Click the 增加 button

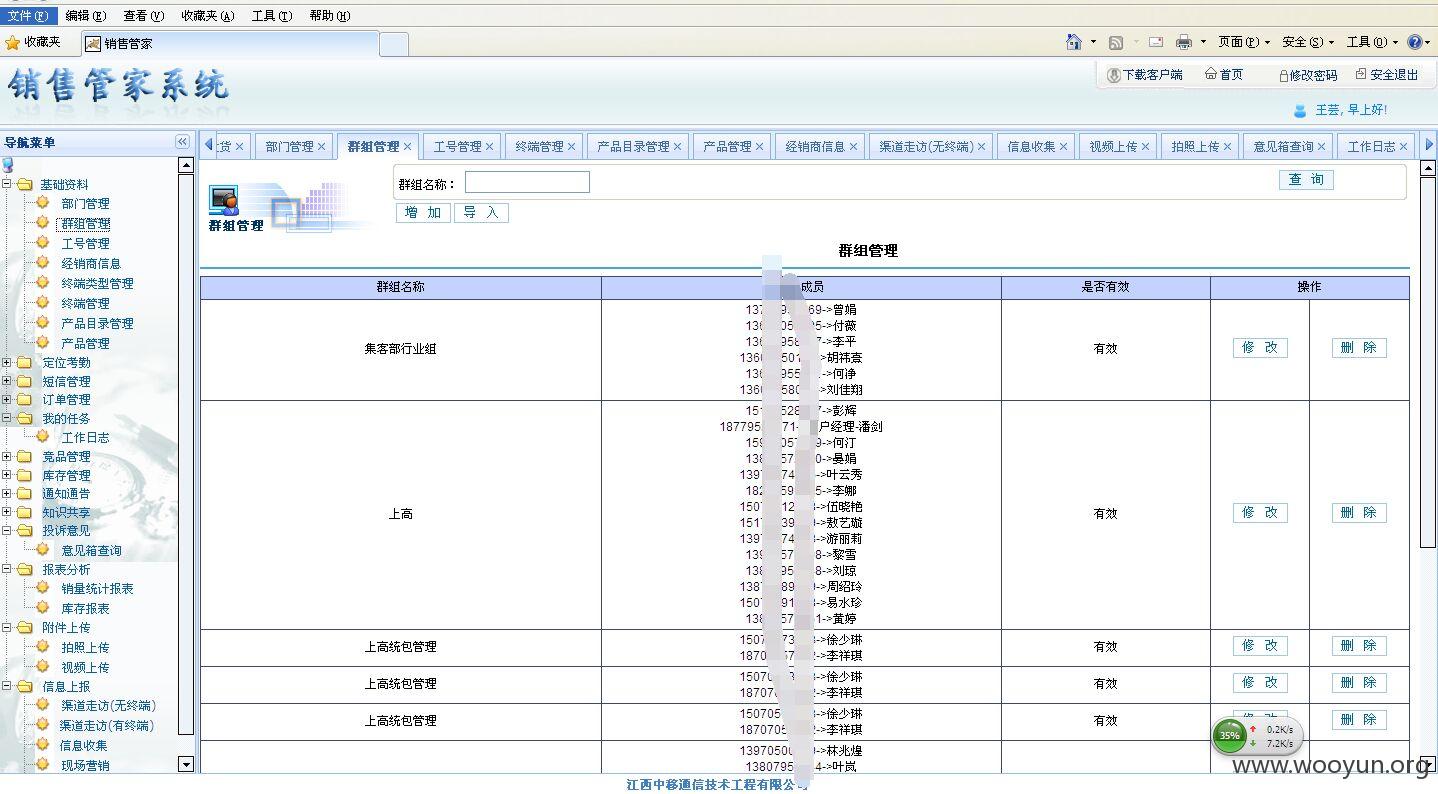[423, 213]
